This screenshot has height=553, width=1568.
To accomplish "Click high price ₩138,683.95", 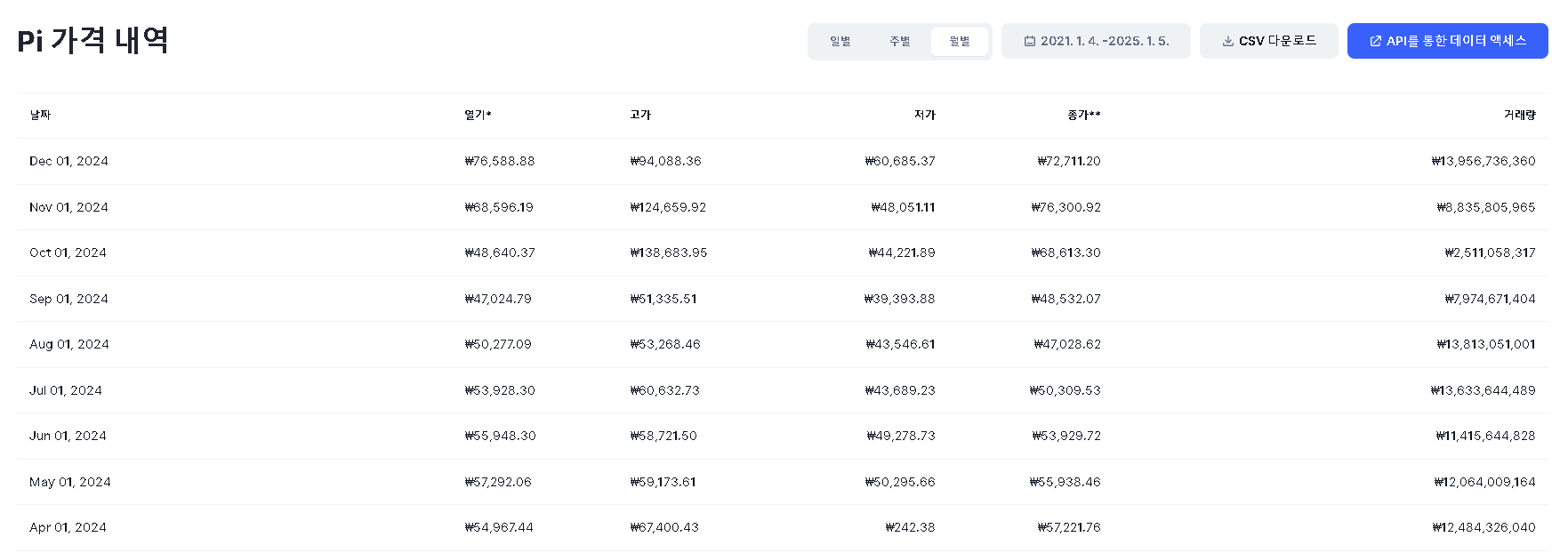I will (669, 252).
